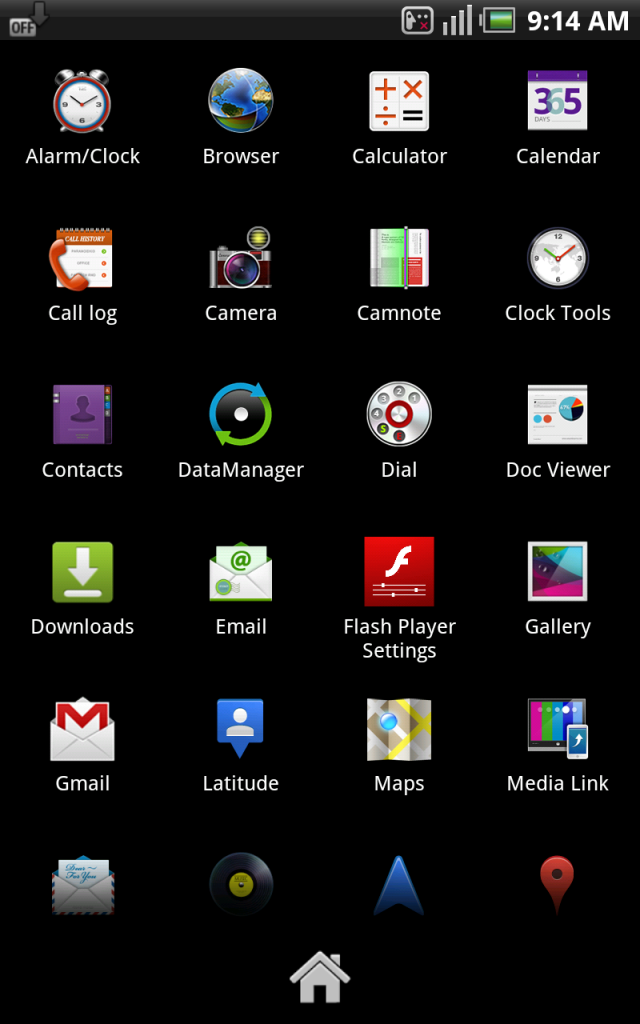Viewport: 640px width, 1024px height.
Task: Tap the OFF download status icon
Action: tap(28, 20)
